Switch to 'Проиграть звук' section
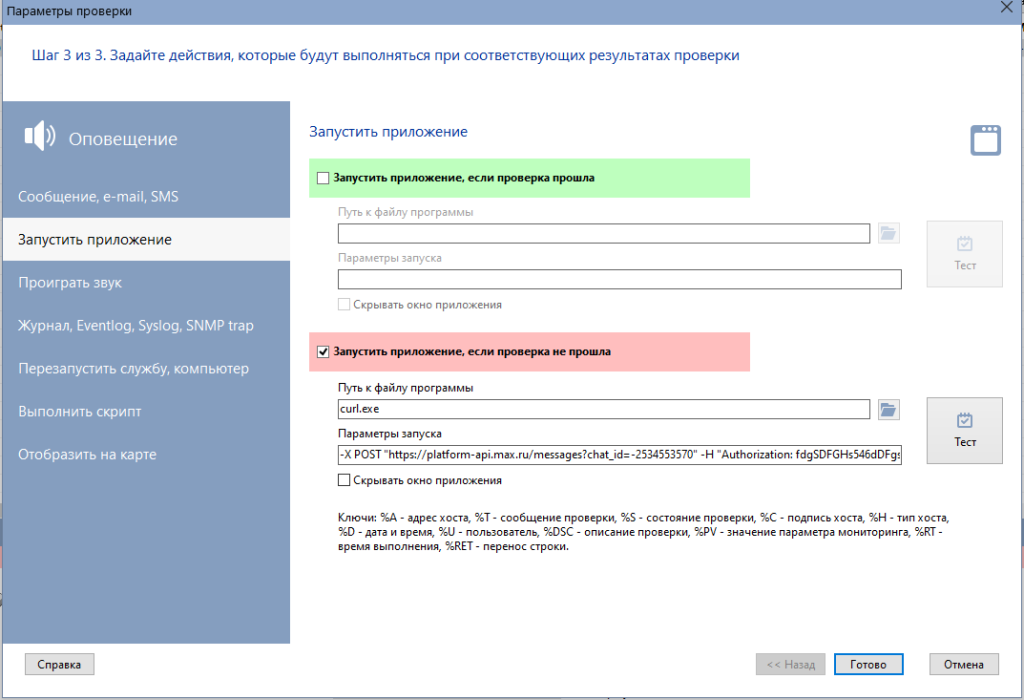This screenshot has width=1024, height=700. point(70,283)
